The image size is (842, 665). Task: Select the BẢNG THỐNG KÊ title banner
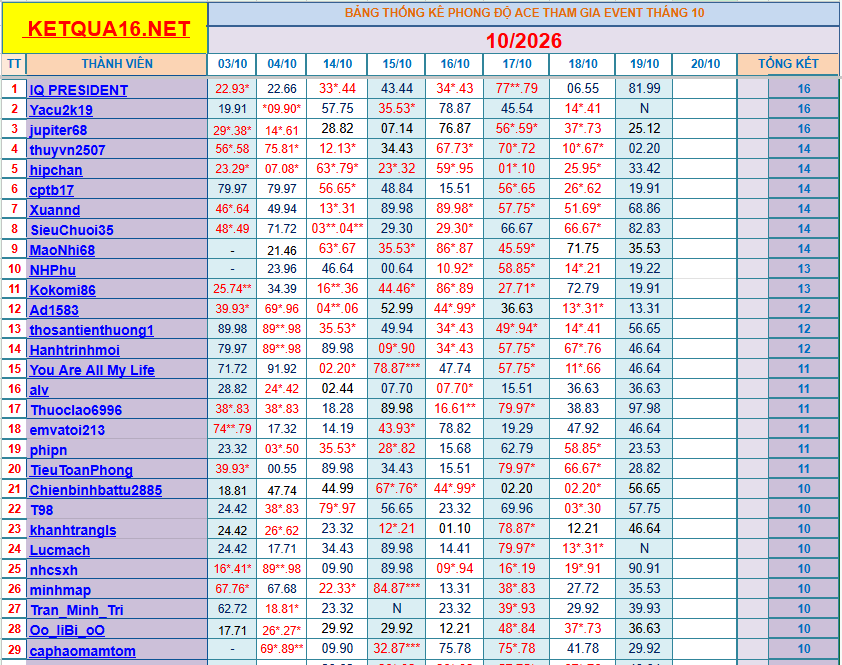(523, 13)
